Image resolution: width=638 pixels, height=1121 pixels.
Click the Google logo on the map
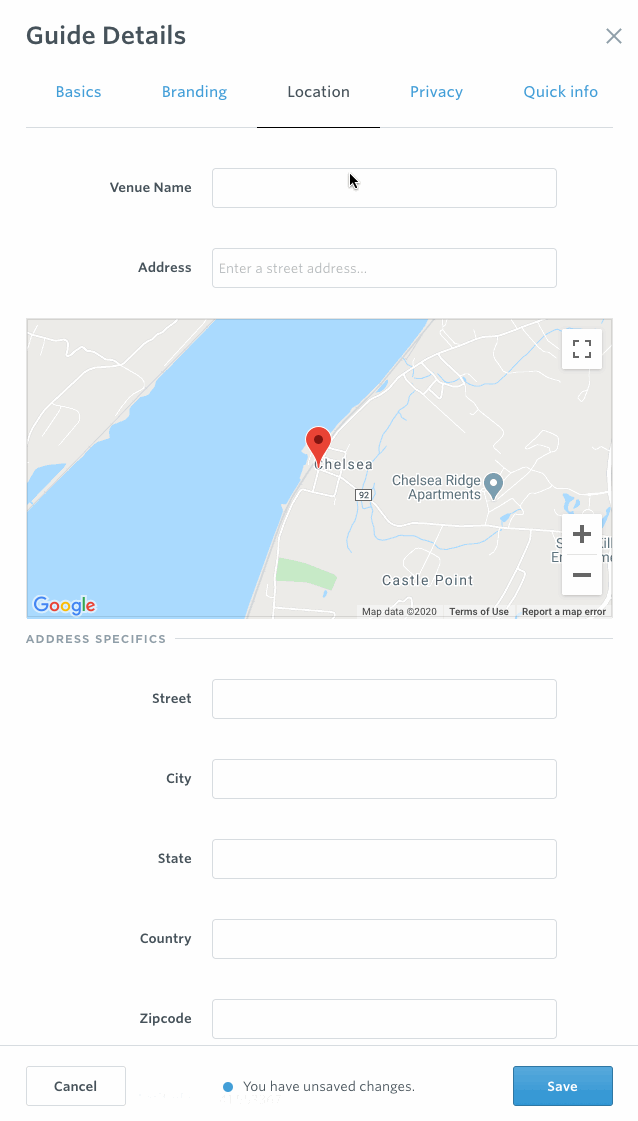pos(63,605)
